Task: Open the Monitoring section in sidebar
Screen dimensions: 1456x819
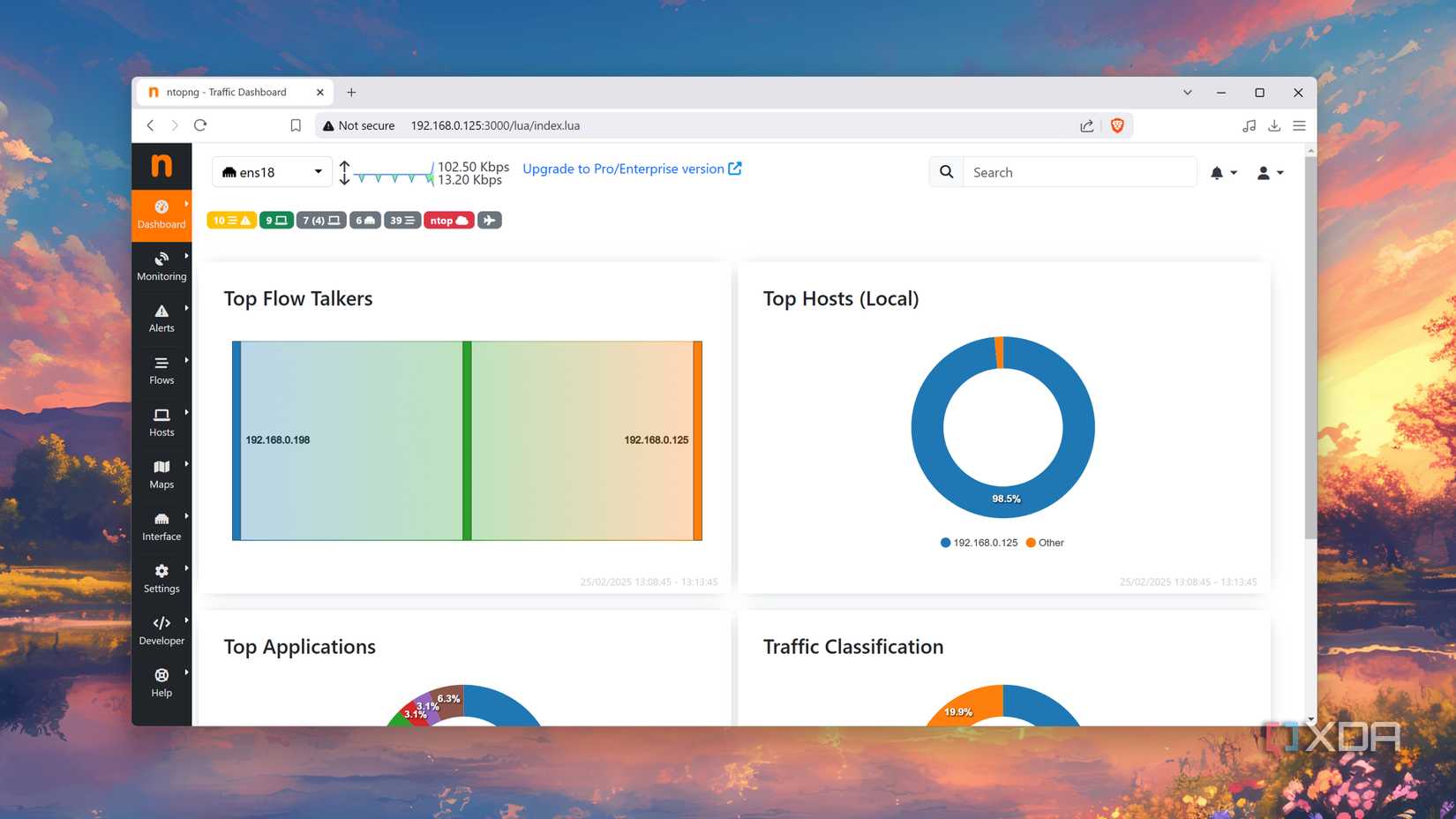Action: click(x=161, y=267)
